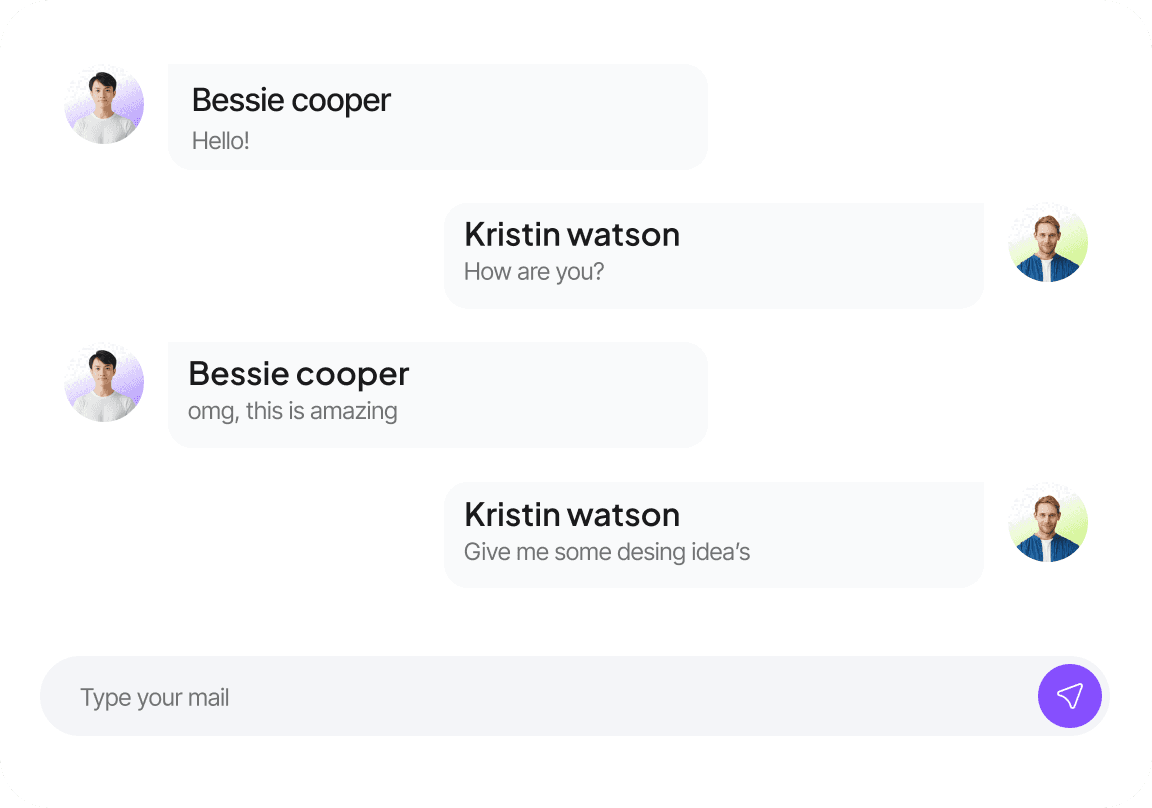Select the "How are you?" message text

tap(534, 272)
